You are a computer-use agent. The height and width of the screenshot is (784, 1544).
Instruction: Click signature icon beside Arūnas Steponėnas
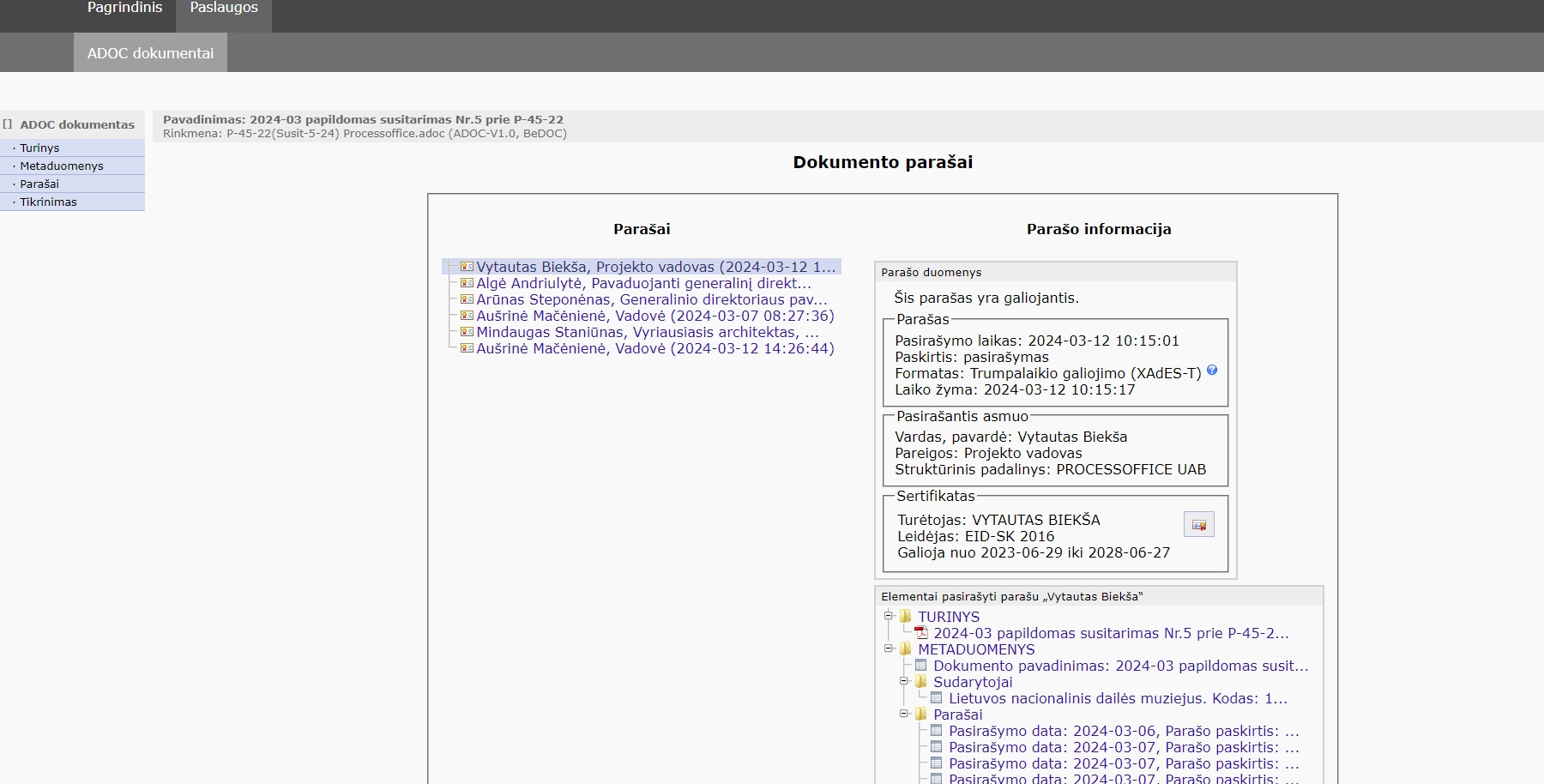point(467,299)
